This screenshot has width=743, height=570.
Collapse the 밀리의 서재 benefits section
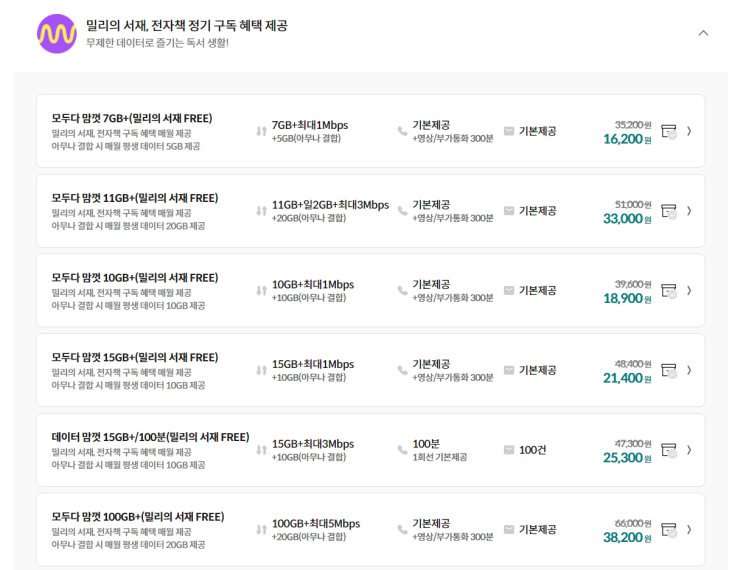[x=703, y=33]
